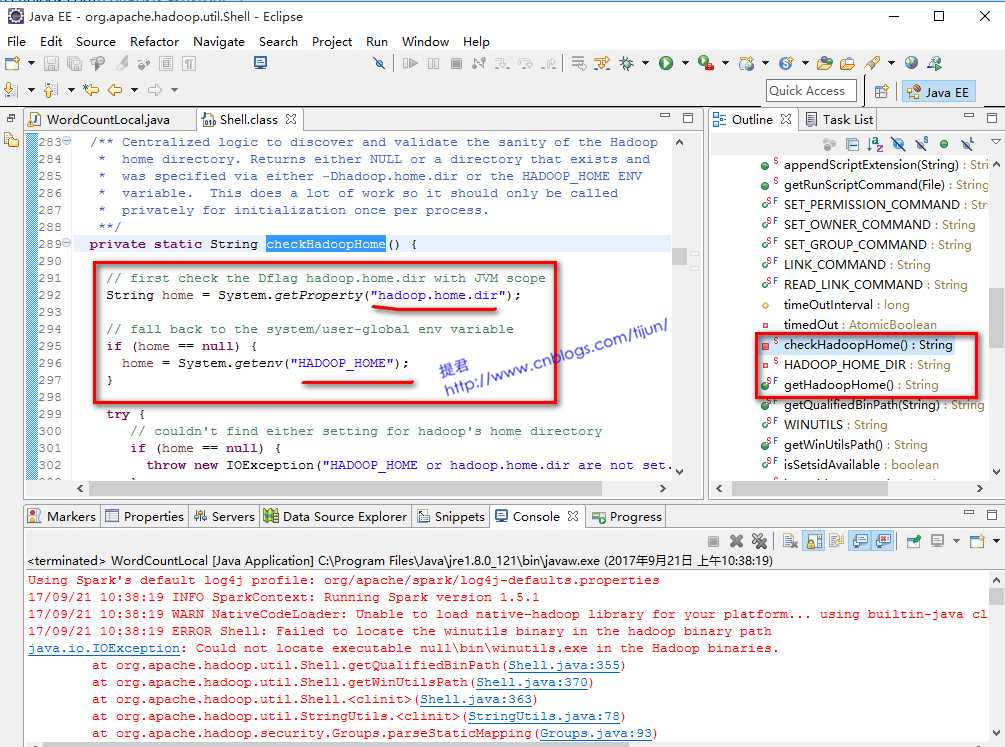This screenshot has height=747, width=1005.
Task: Click the New Servlet wizard icon
Action: click(x=786, y=63)
